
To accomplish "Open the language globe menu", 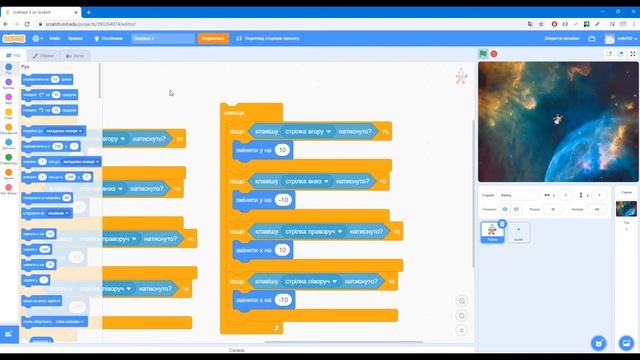I will [x=38, y=38].
